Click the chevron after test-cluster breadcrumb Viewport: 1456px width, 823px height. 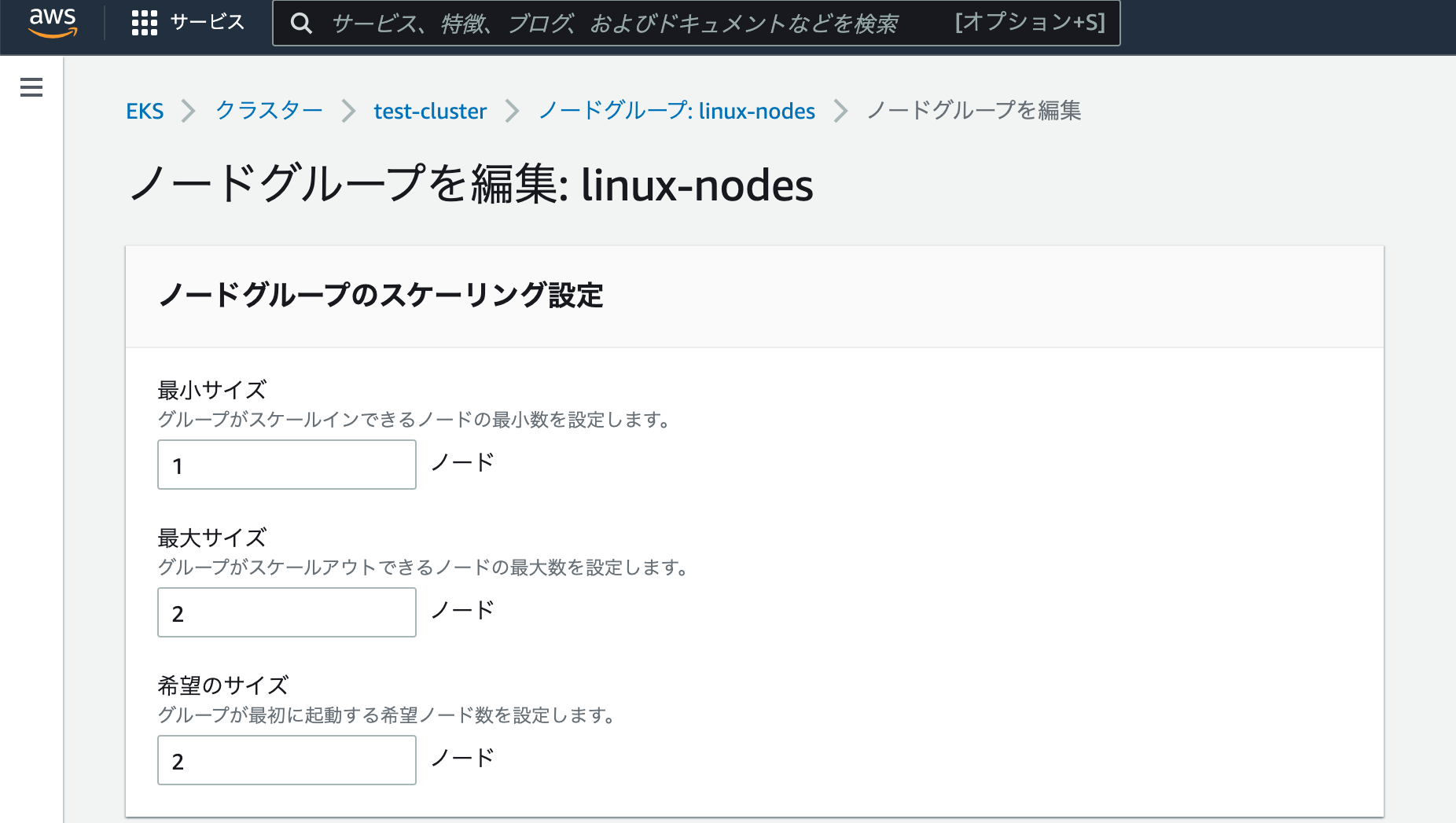[x=513, y=111]
